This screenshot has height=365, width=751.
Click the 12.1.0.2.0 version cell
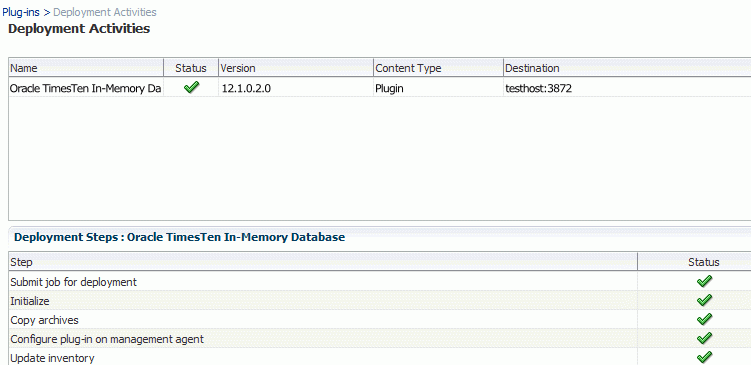[246, 89]
